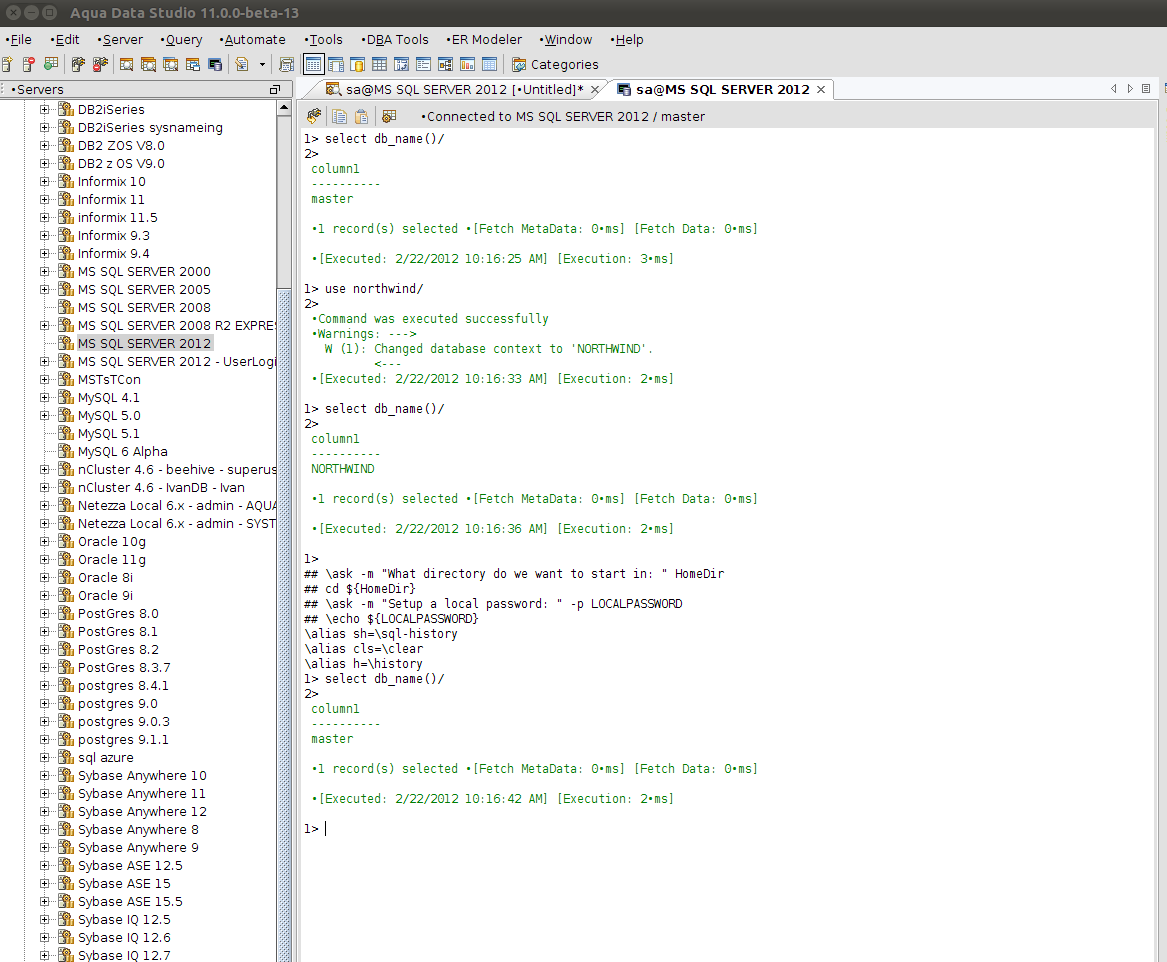Open the dark FluidShell terminal icon
The image size is (1167, 962).
(x=215, y=65)
